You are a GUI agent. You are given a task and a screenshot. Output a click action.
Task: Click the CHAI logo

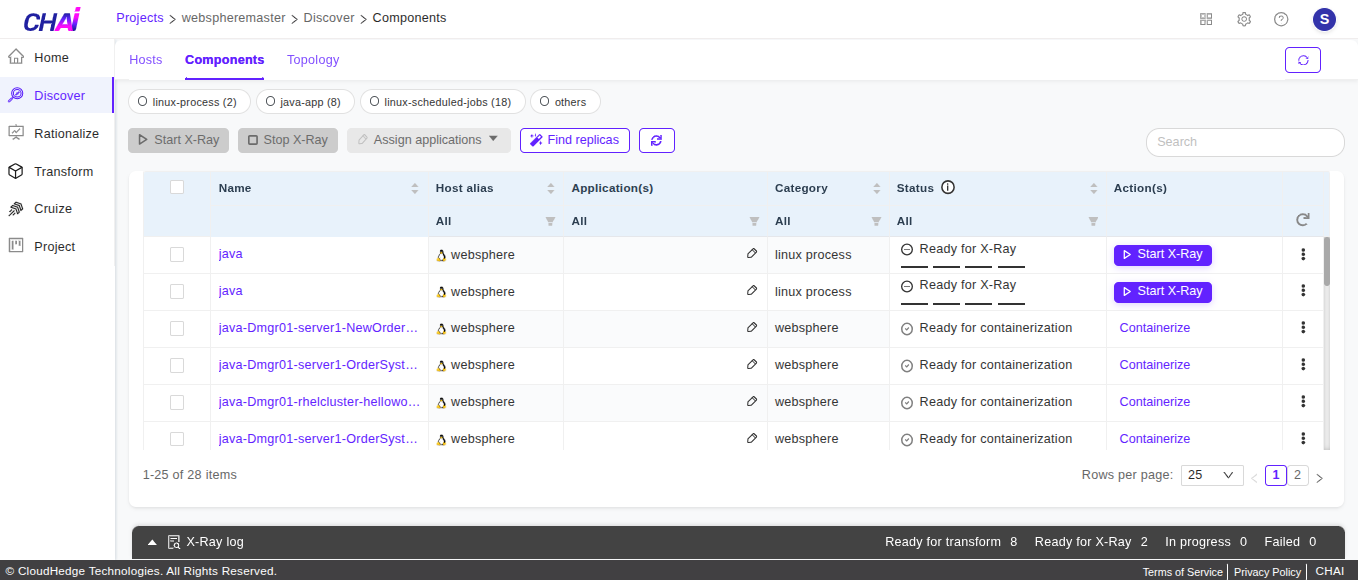(51, 19)
